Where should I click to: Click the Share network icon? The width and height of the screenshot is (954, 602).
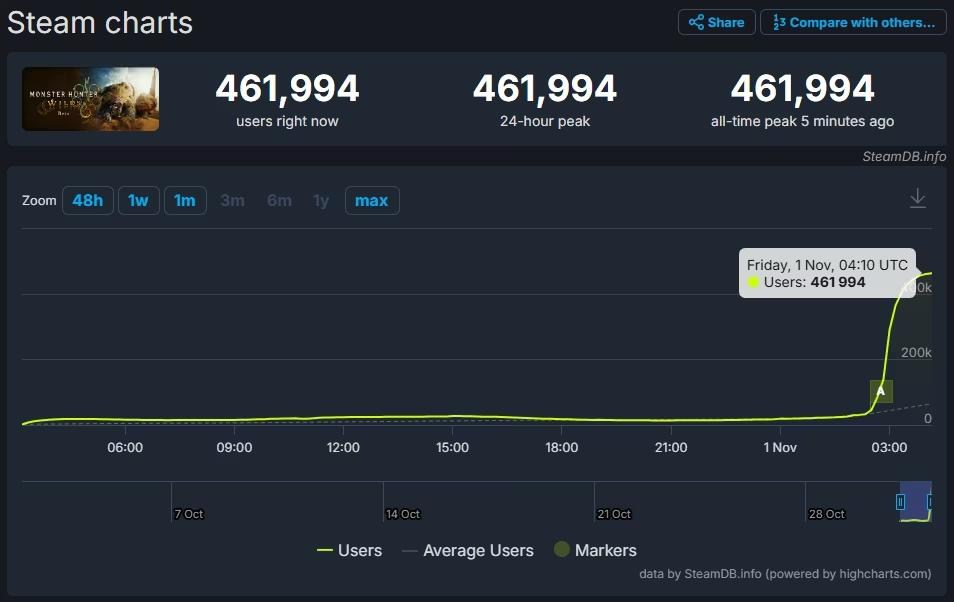[x=698, y=22]
